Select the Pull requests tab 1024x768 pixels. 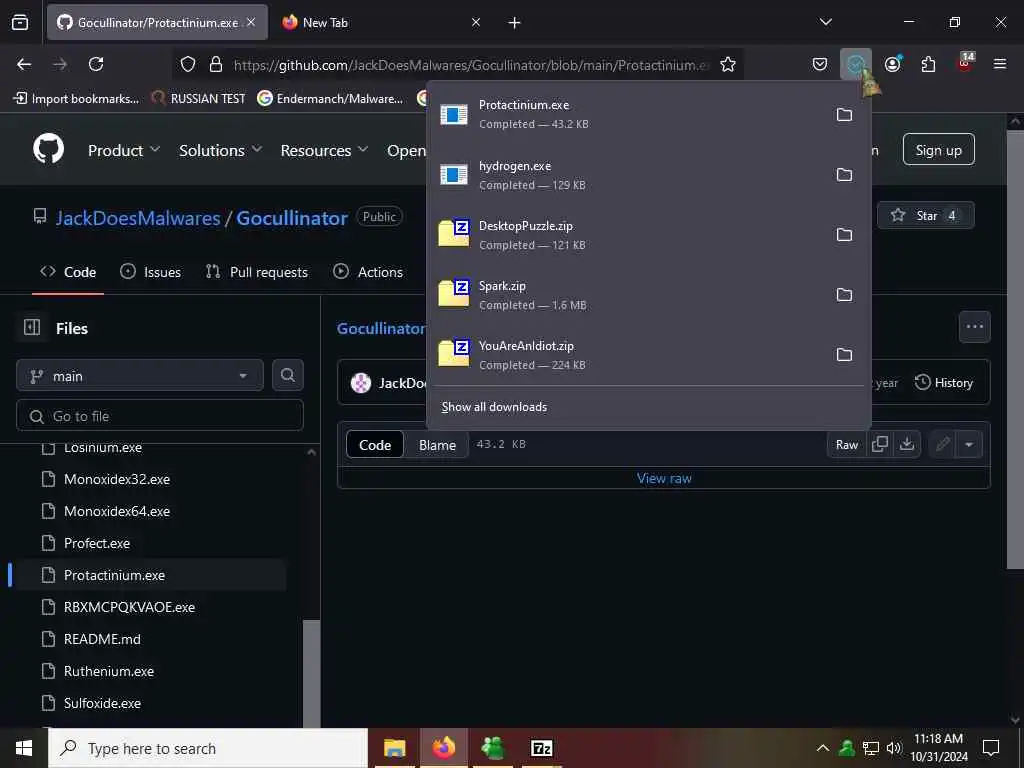pyautogui.click(x=257, y=272)
